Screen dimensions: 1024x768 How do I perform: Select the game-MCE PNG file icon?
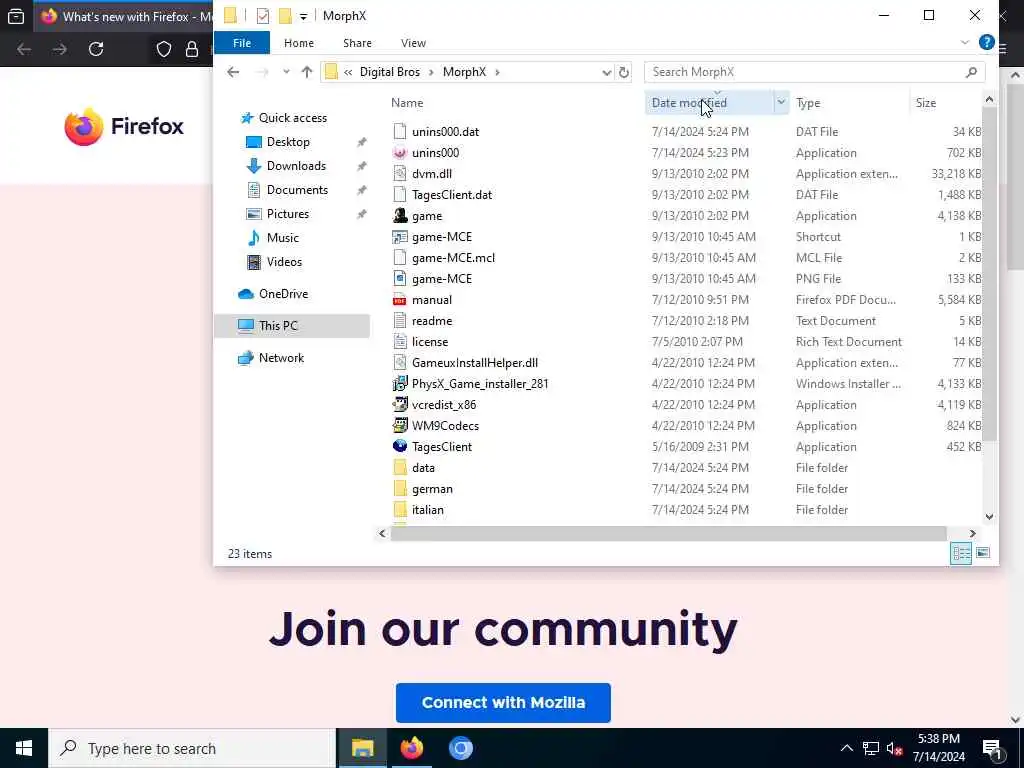pyautogui.click(x=400, y=279)
